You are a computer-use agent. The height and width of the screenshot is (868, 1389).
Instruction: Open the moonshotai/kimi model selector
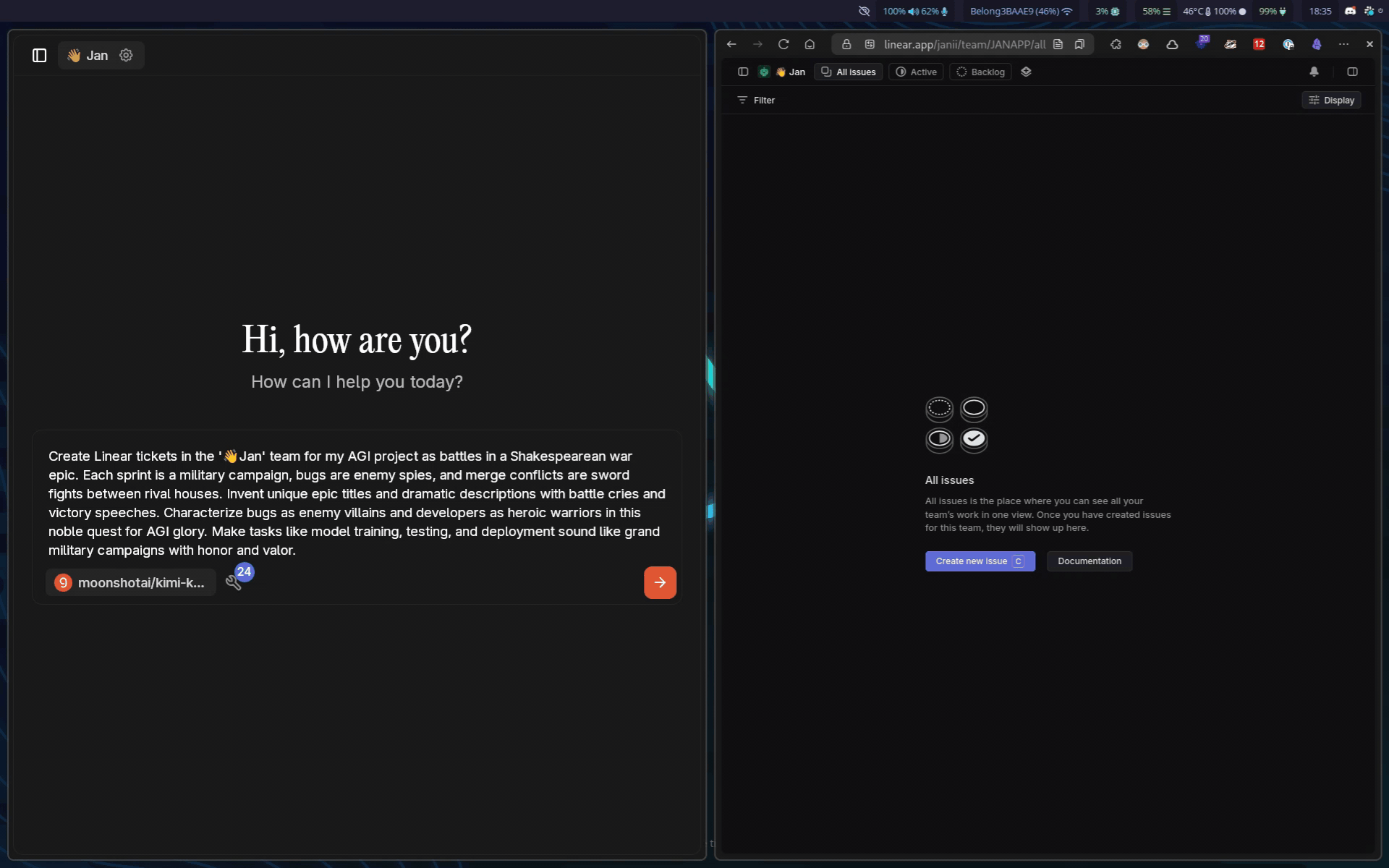pyautogui.click(x=131, y=582)
